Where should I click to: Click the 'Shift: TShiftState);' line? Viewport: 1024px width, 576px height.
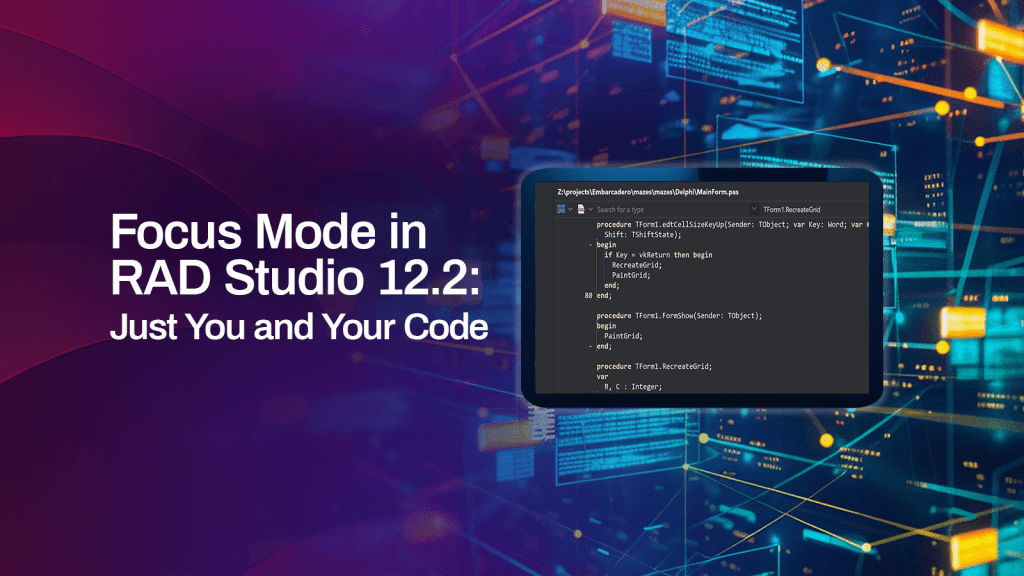pyautogui.click(x=643, y=234)
